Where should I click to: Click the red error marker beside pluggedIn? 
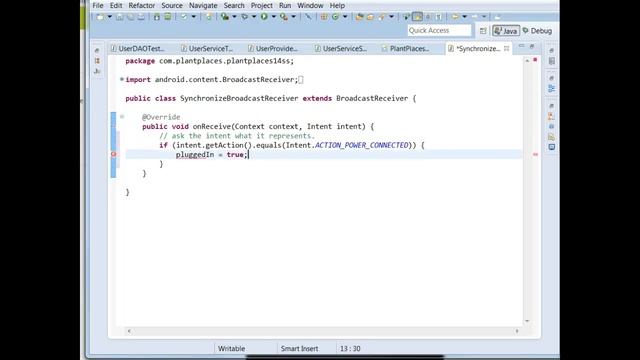coord(113,154)
